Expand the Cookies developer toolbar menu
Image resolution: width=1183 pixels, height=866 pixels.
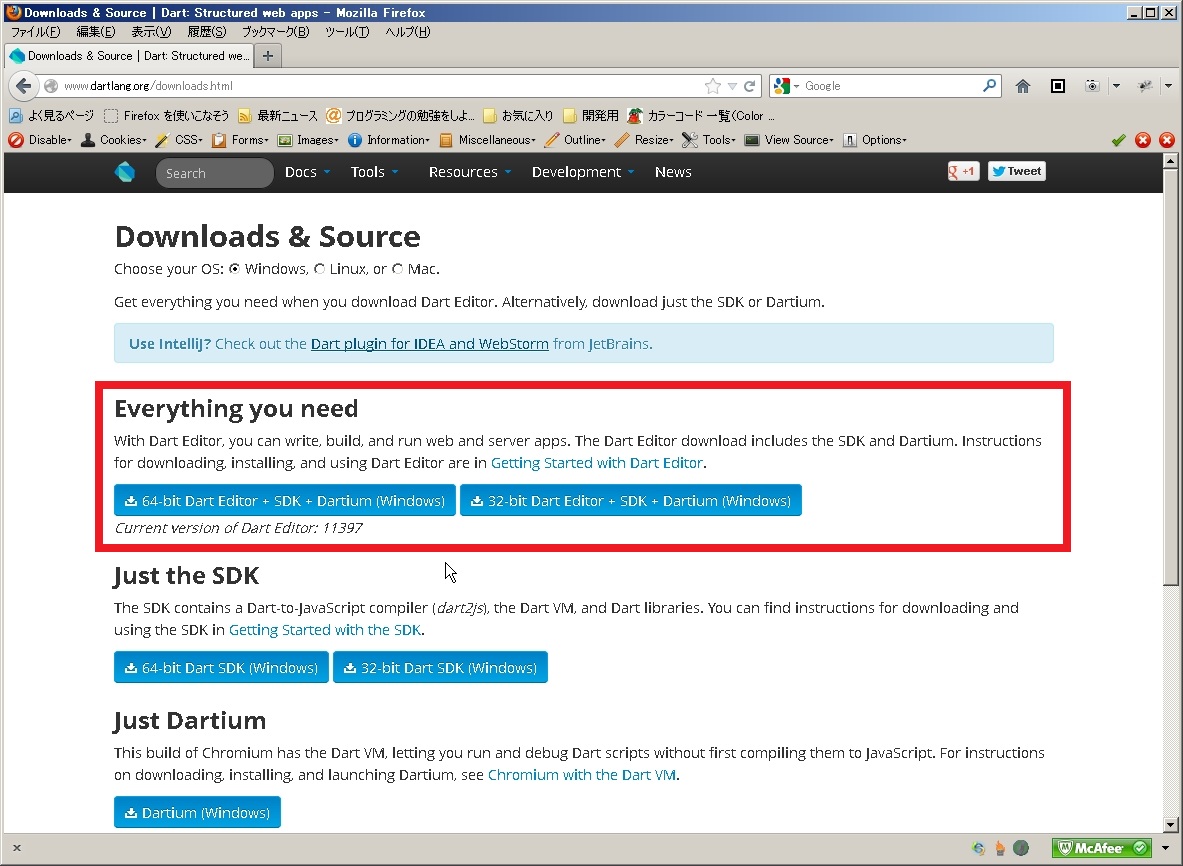(114, 140)
